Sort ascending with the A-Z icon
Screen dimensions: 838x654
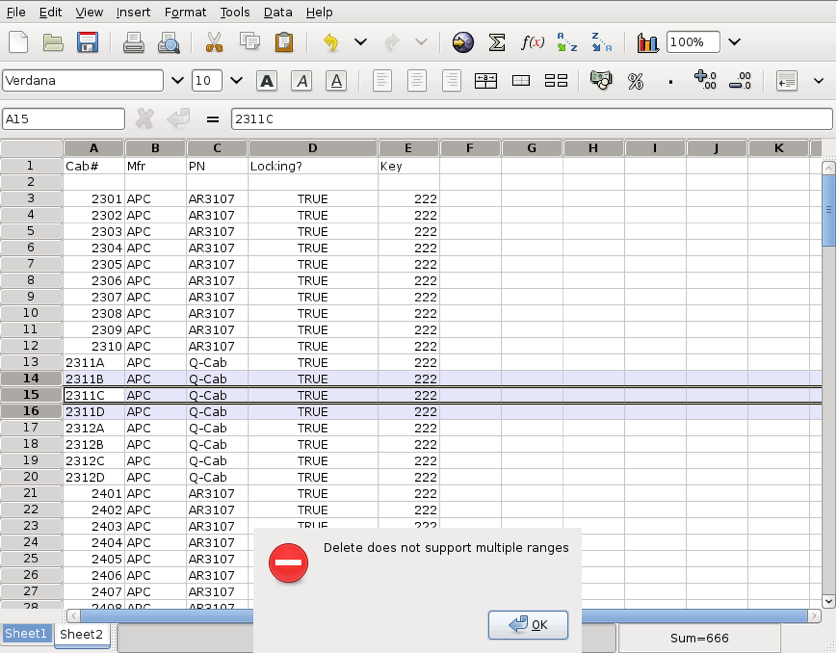pos(567,42)
